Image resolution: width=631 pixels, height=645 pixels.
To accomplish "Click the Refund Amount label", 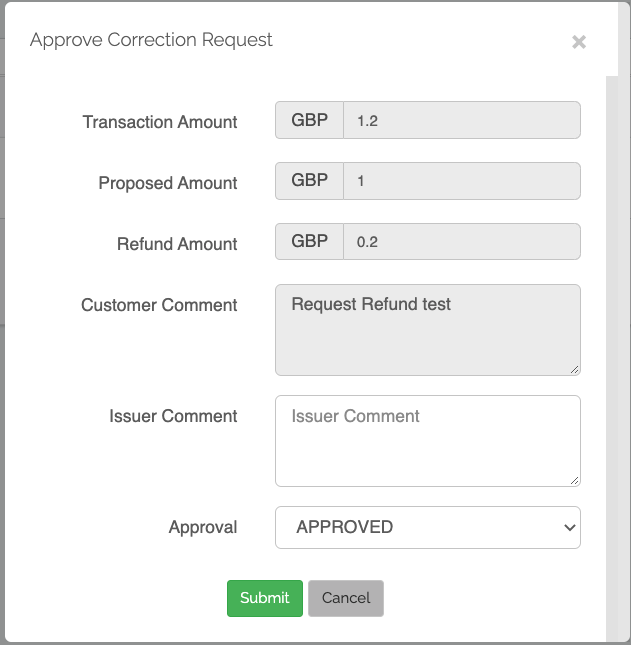I will click(177, 244).
